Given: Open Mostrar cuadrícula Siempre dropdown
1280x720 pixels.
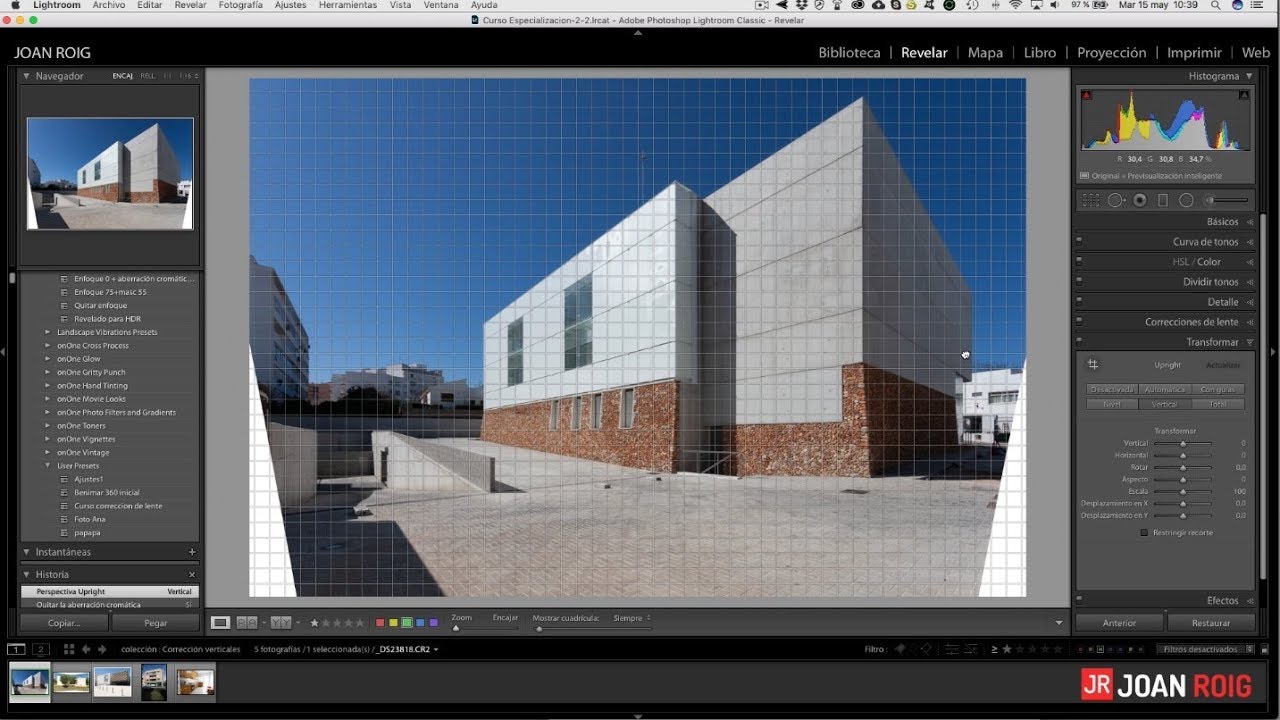Looking at the screenshot, I should pyautogui.click(x=632, y=618).
